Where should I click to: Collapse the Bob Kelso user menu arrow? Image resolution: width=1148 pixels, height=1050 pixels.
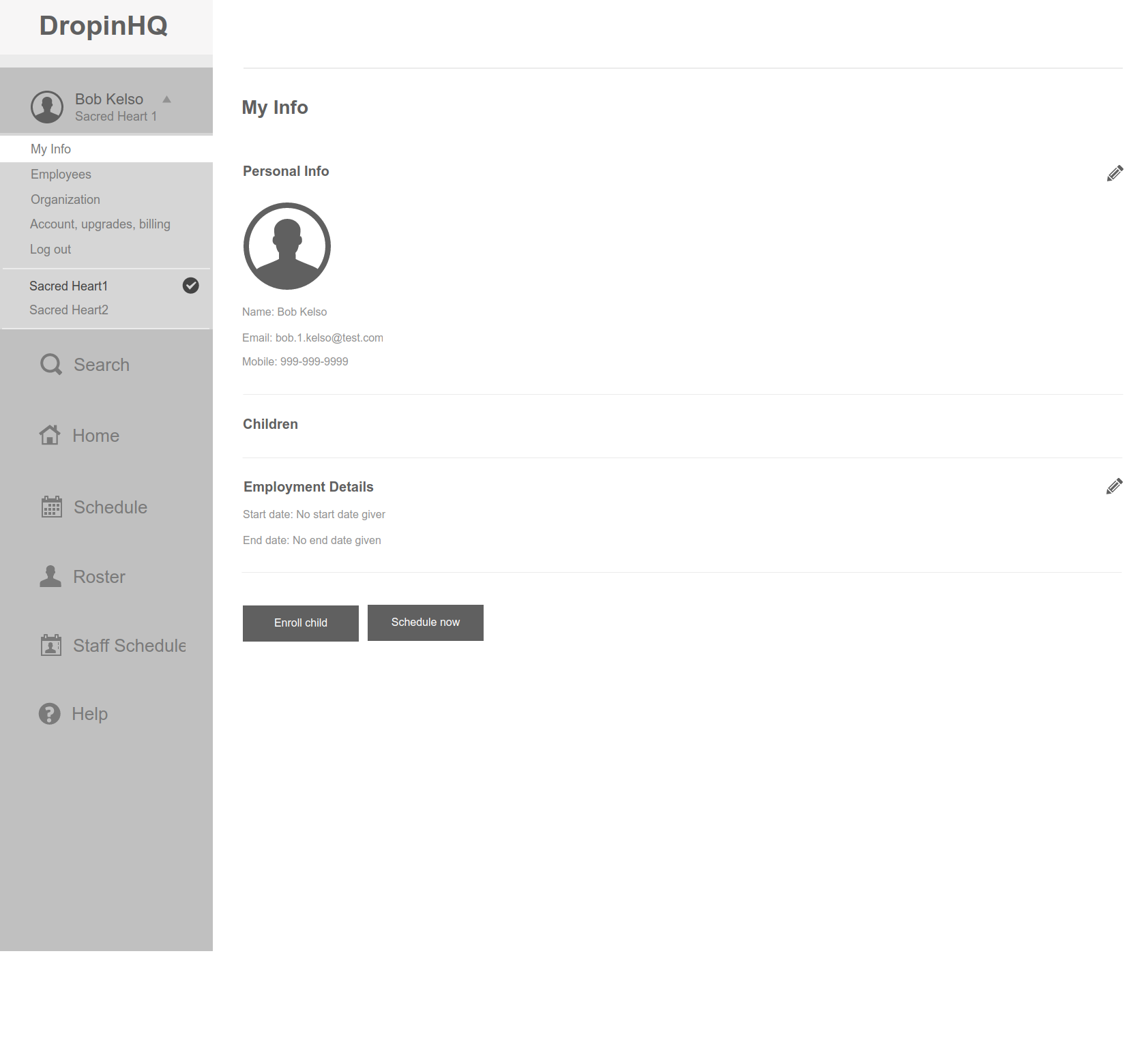pos(166,100)
